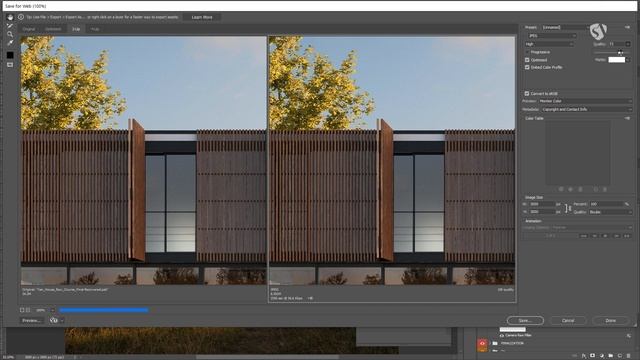Open the Color Table panel menu
Image resolution: width=640 pixels, height=360 pixels.
click(x=627, y=118)
